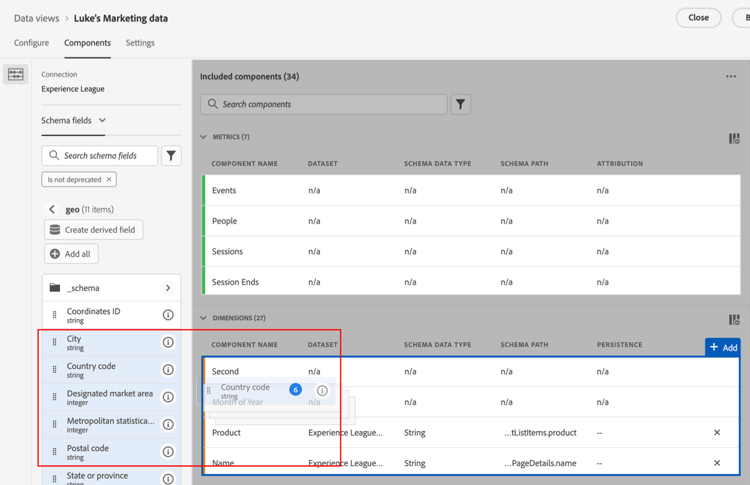The width and height of the screenshot is (750, 485).
Task: Click info icon next to City field
Action: pos(168,343)
